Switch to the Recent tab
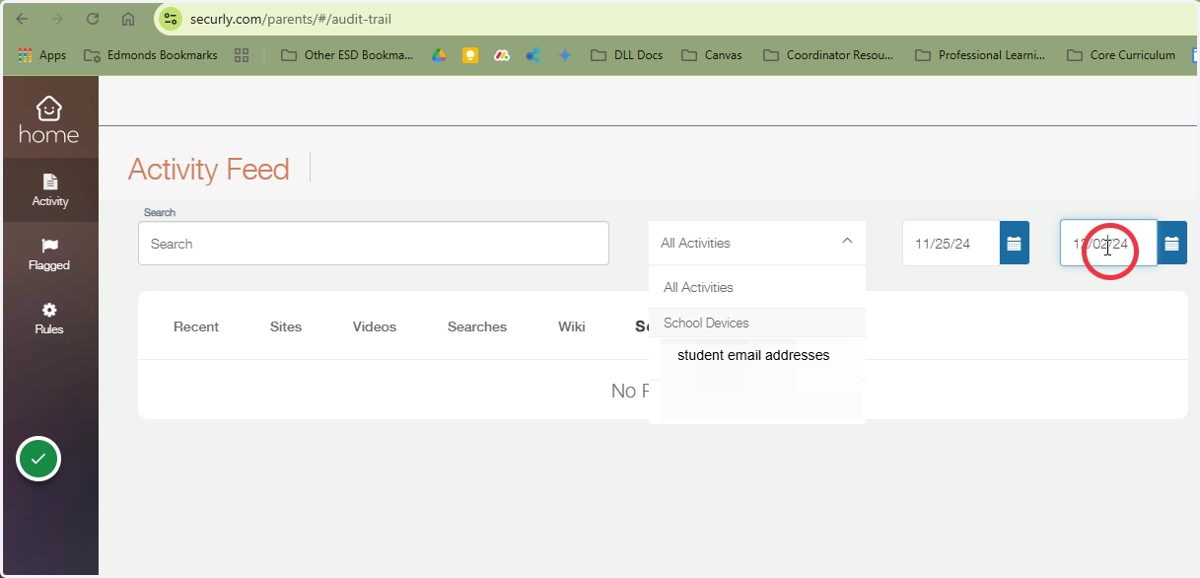 coord(196,326)
